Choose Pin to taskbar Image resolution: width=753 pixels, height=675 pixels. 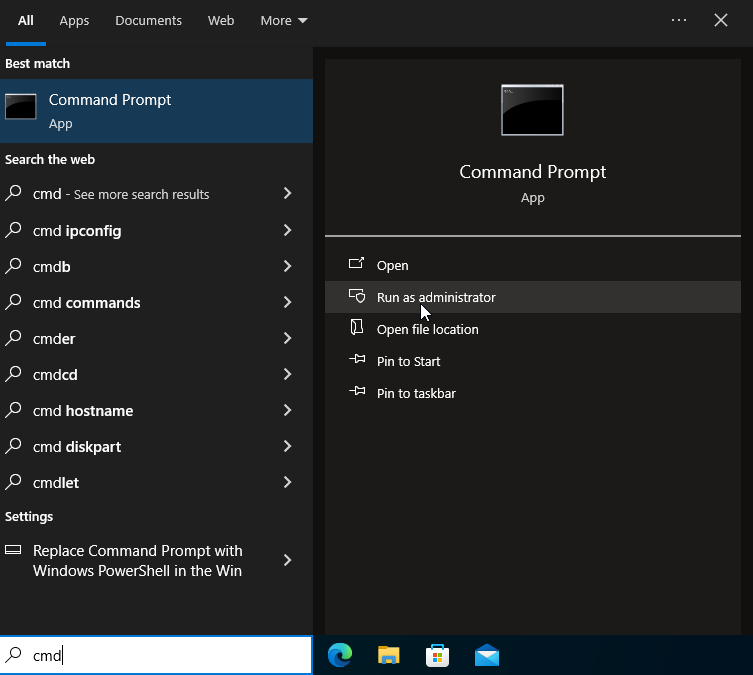pos(533,393)
